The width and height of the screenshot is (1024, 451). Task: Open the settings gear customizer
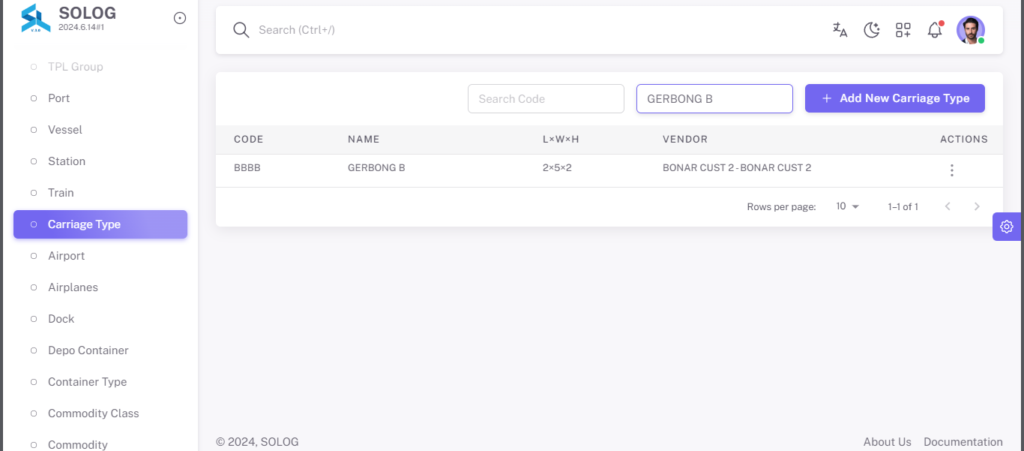[x=1006, y=226]
